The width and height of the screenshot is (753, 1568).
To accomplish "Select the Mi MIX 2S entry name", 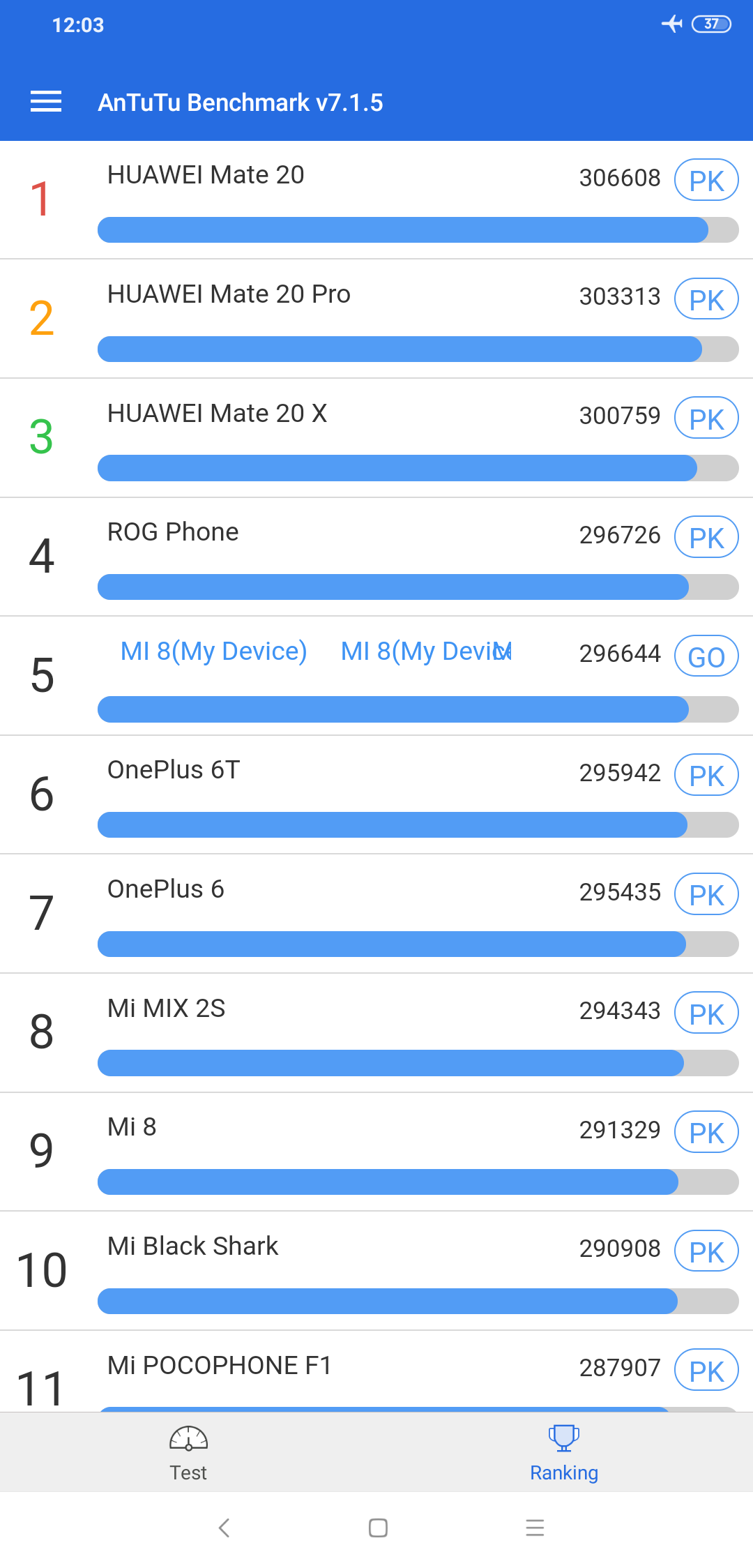I will 167,1009.
